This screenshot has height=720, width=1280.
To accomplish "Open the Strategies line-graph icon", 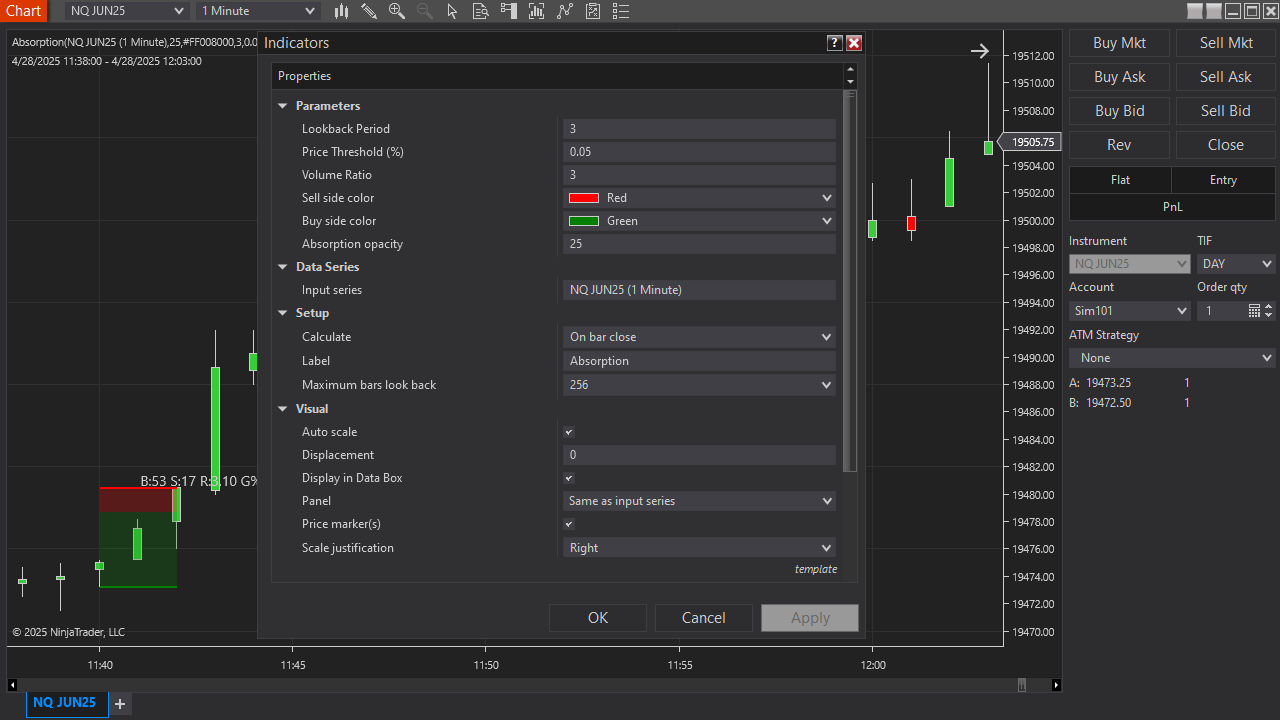I will click(x=566, y=11).
